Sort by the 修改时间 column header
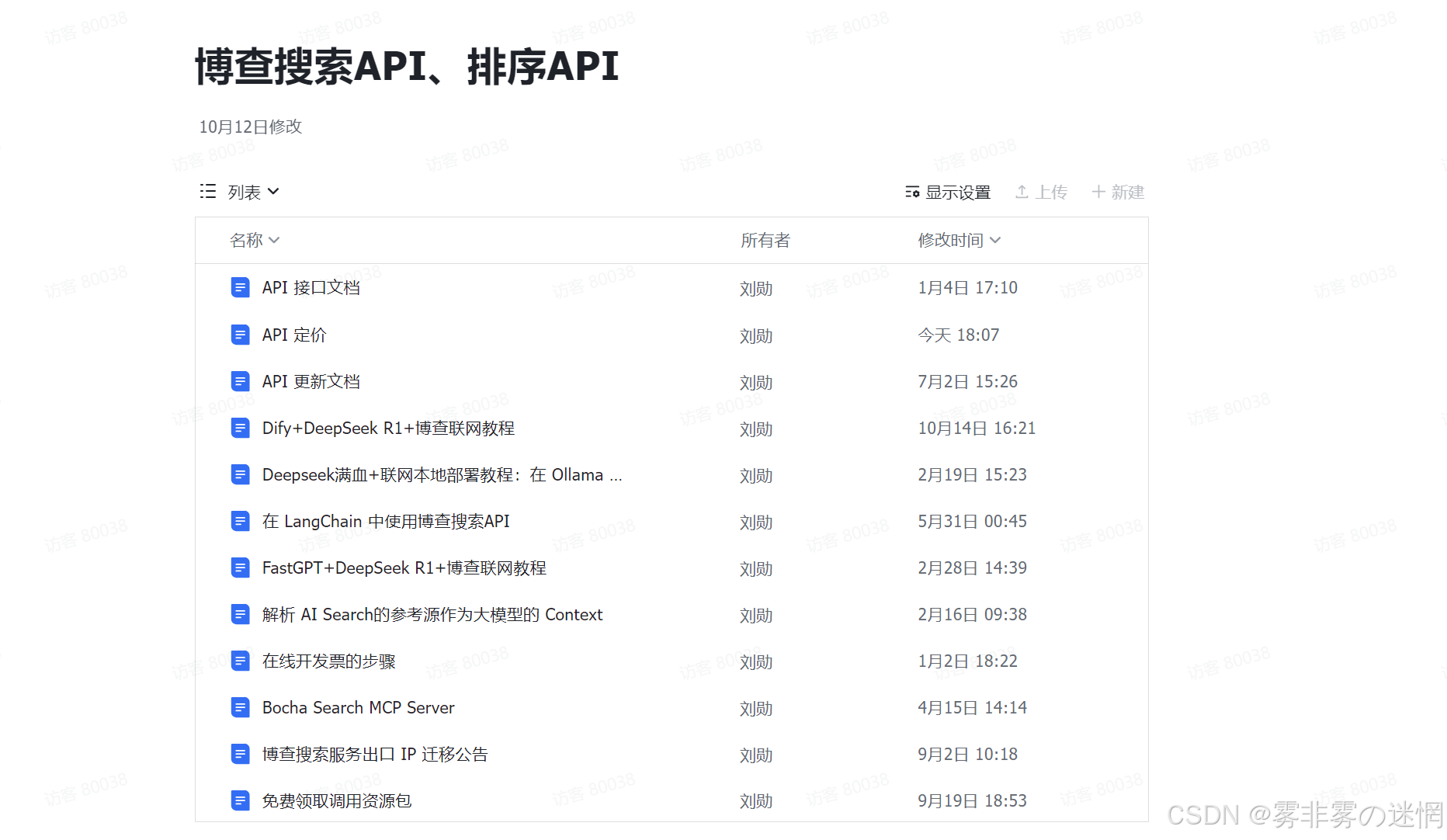1447x840 pixels. [x=959, y=241]
